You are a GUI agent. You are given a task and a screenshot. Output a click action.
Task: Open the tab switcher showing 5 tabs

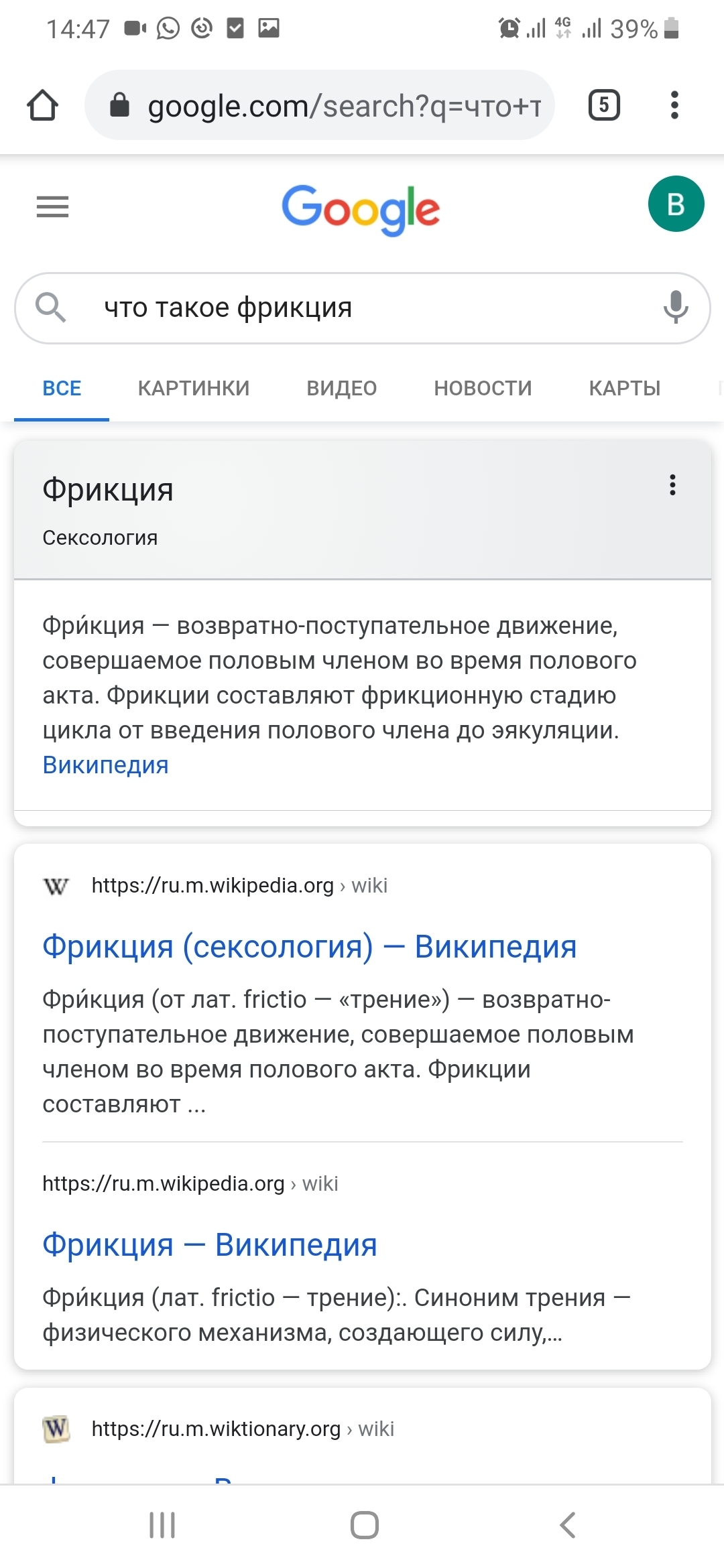604,105
